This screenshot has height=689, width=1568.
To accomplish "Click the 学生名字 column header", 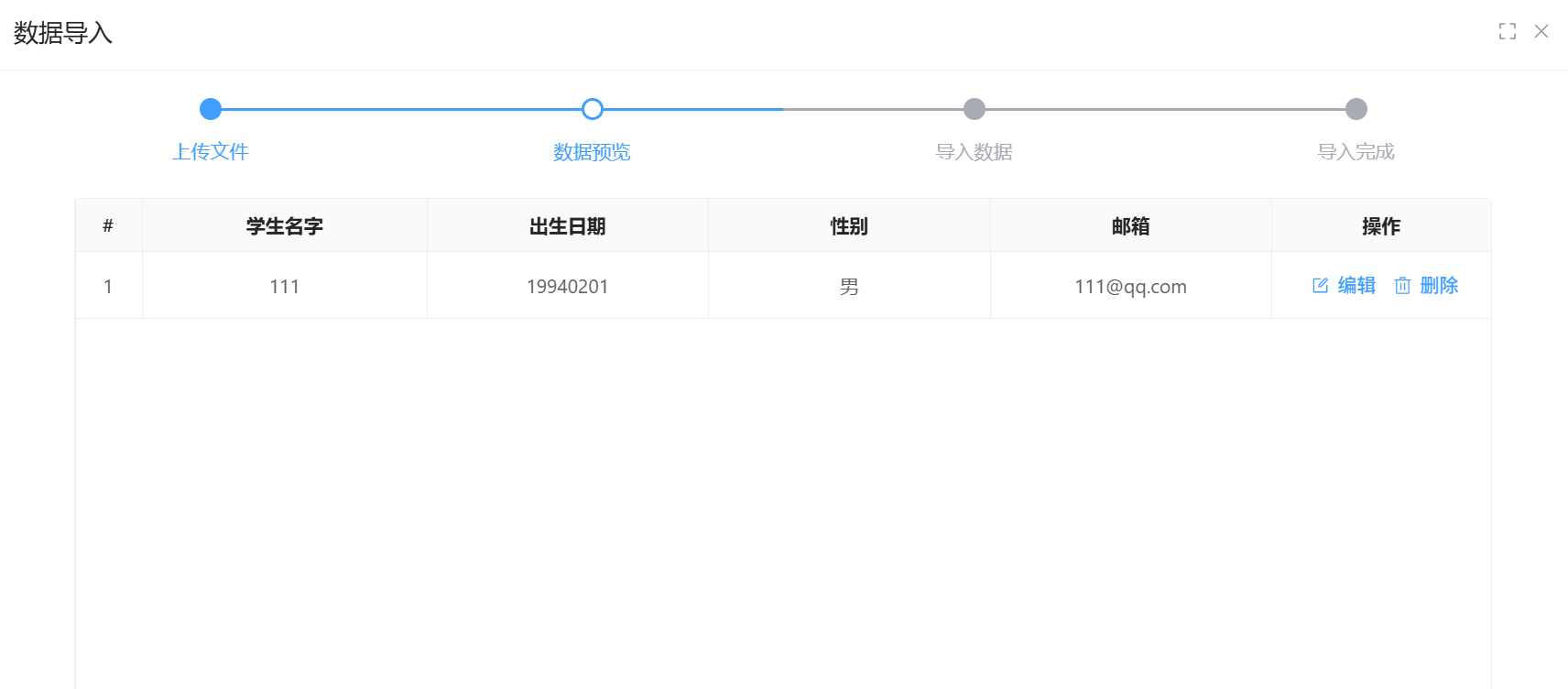I will tap(285, 226).
